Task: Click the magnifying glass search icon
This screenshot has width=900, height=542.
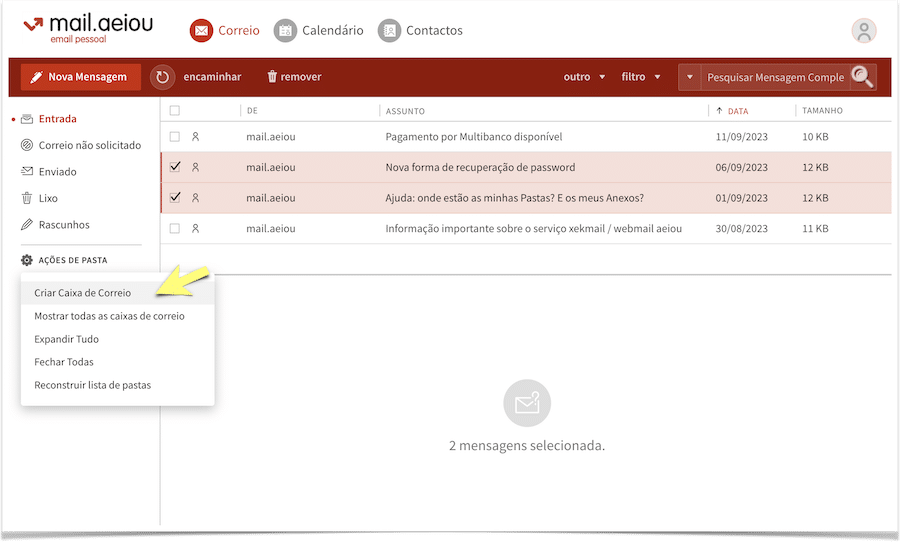Action: click(x=861, y=77)
